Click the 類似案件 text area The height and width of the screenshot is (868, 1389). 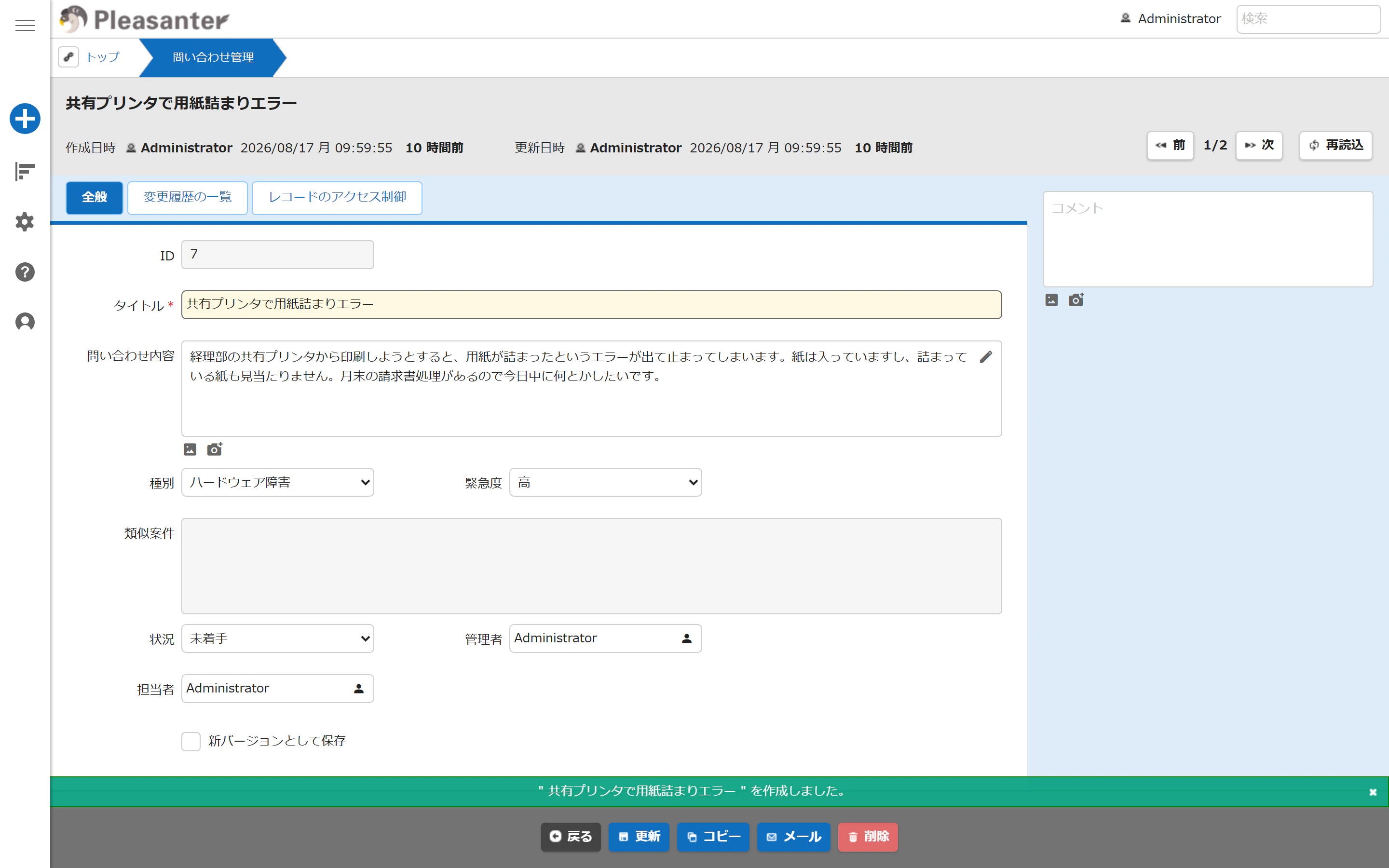[x=592, y=566]
